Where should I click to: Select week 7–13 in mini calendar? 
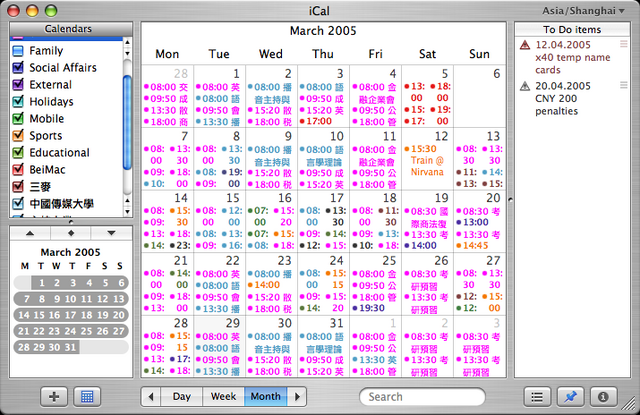[x=71, y=299]
